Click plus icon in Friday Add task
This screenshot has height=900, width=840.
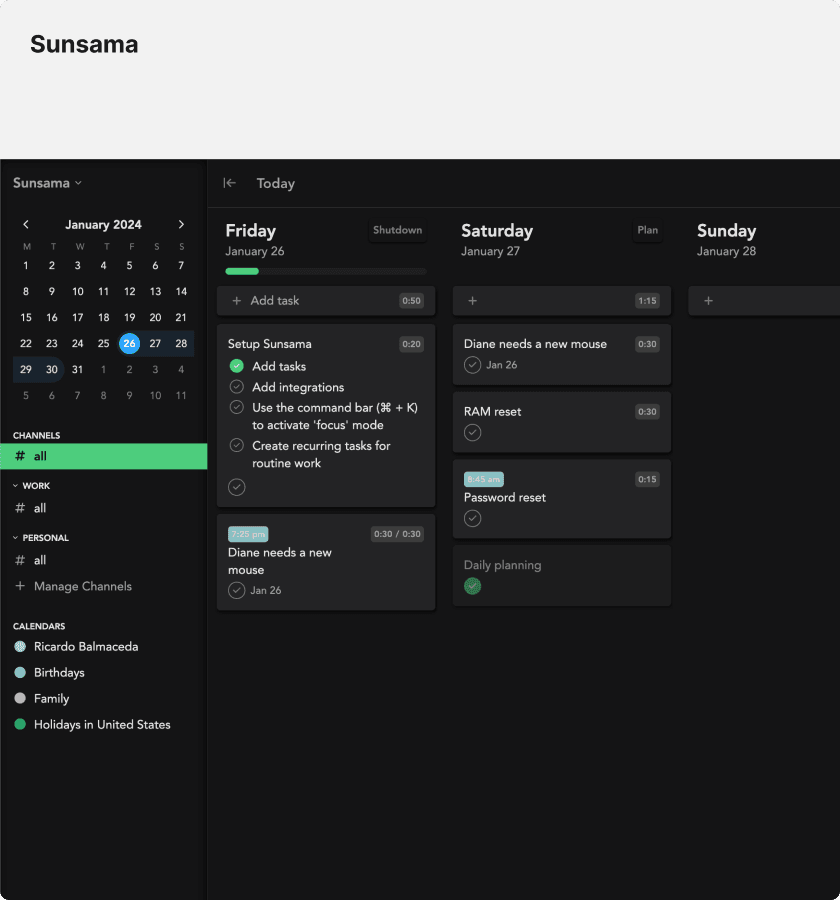pos(237,301)
